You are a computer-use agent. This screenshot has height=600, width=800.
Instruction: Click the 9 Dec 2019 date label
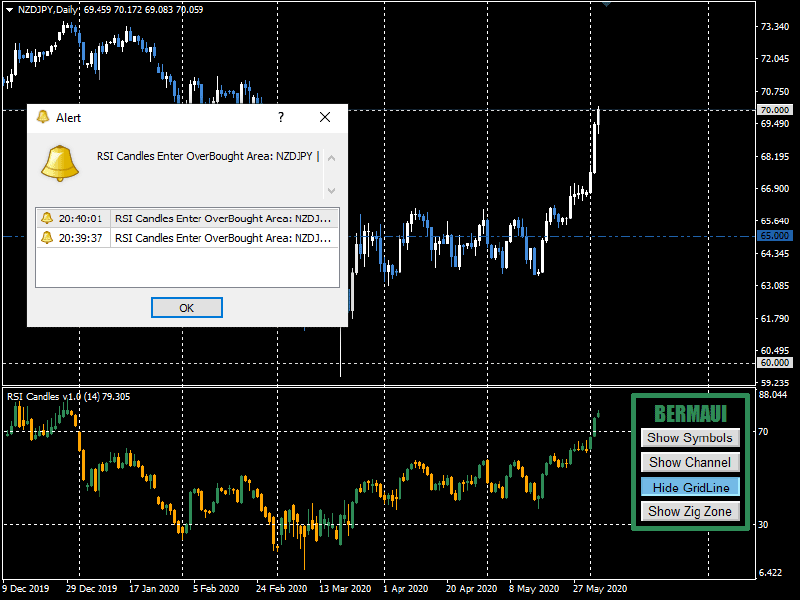click(26, 588)
